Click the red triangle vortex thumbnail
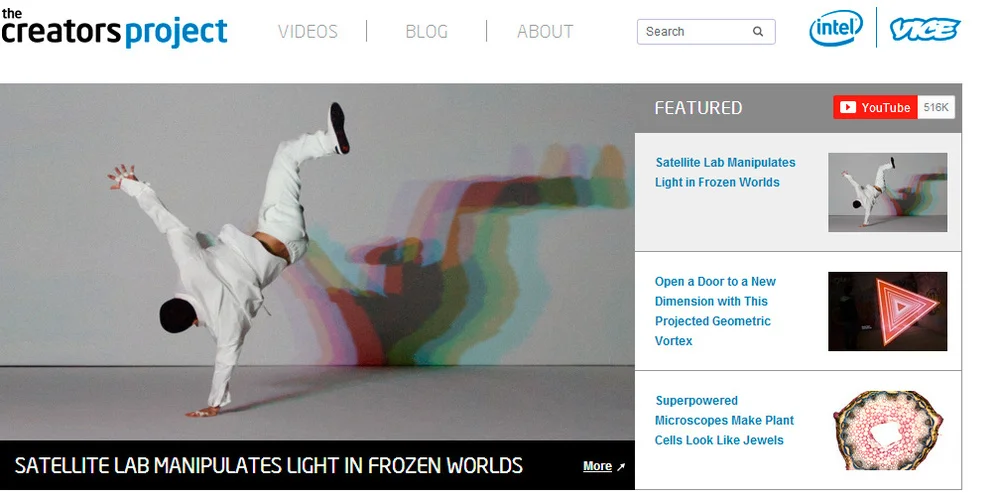The image size is (1000, 498). pyautogui.click(x=887, y=311)
